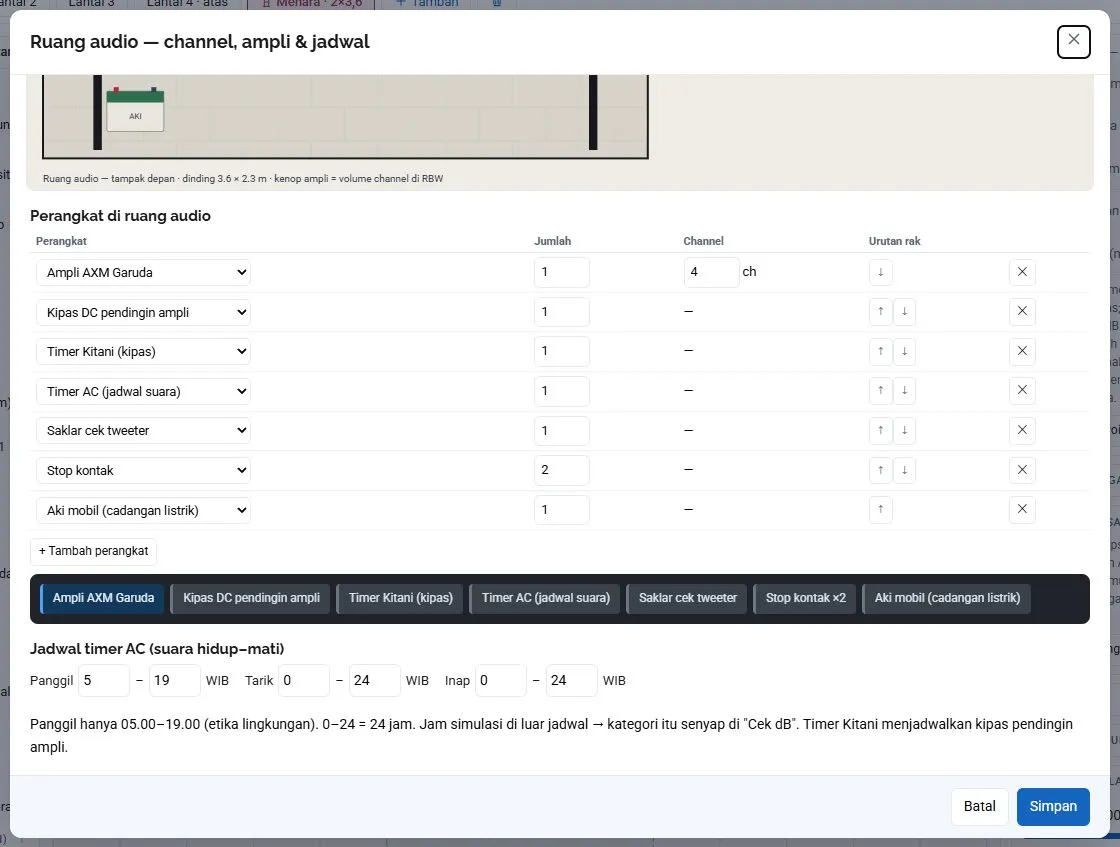The image size is (1120, 847).
Task: Select the Timer AC (jadwal suara) chip
Action: [545, 598]
